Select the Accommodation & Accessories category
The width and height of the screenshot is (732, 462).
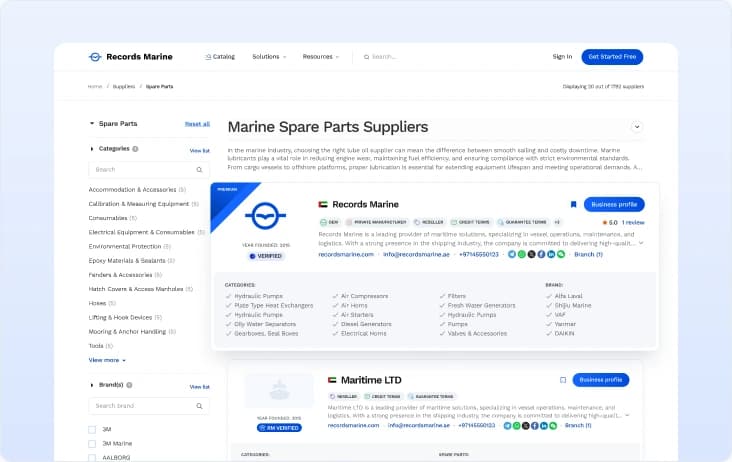pyautogui.click(x=137, y=190)
